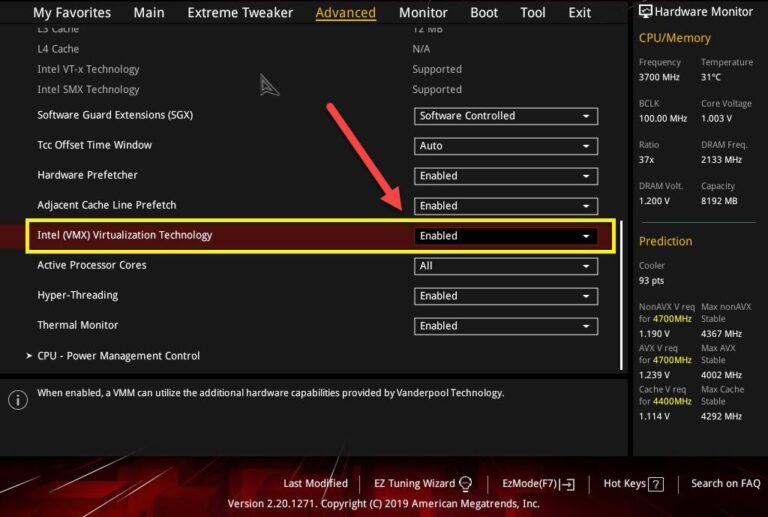
Task: Open Hardware Prefetcher dropdown
Action: [506, 176]
